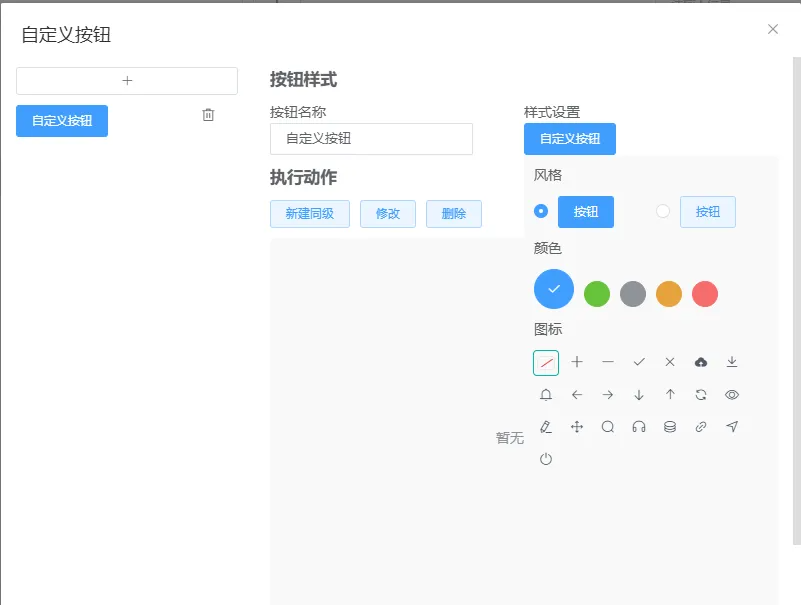Pick the down arrow icon

click(639, 394)
